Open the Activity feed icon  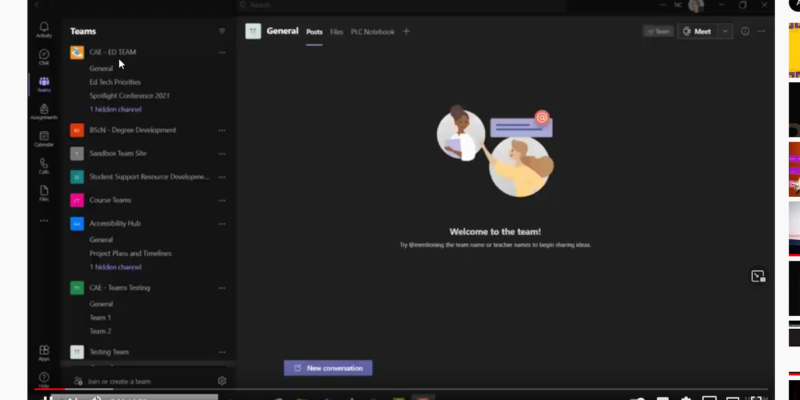point(44,30)
